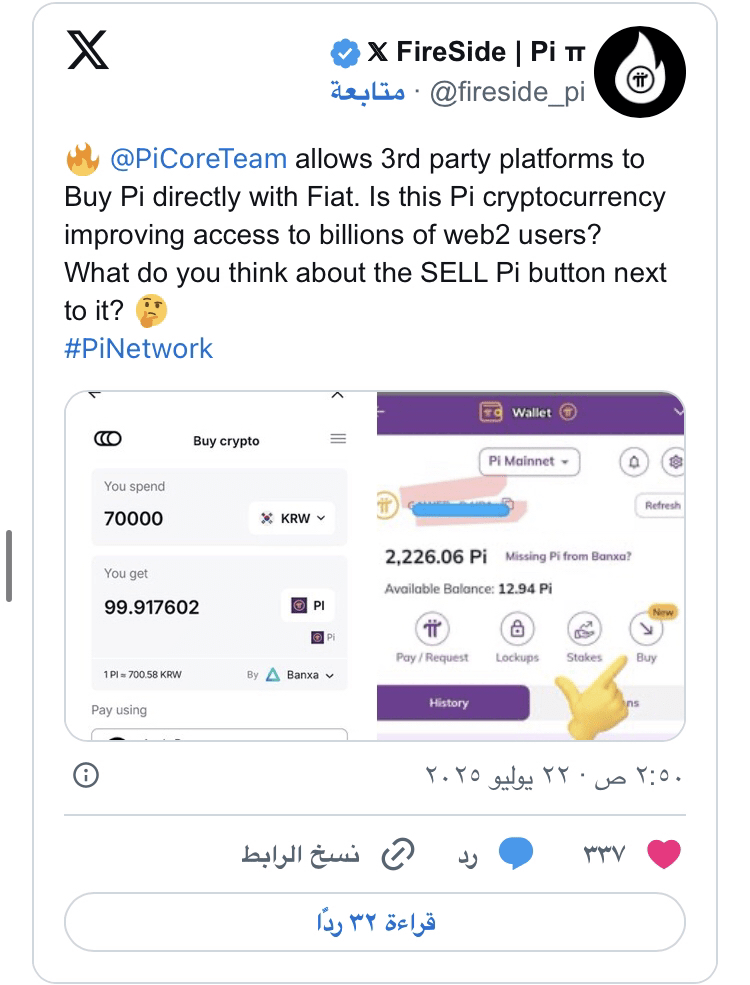Open the Pi Mainnet network dropdown
750x985 pixels.
coord(530,462)
